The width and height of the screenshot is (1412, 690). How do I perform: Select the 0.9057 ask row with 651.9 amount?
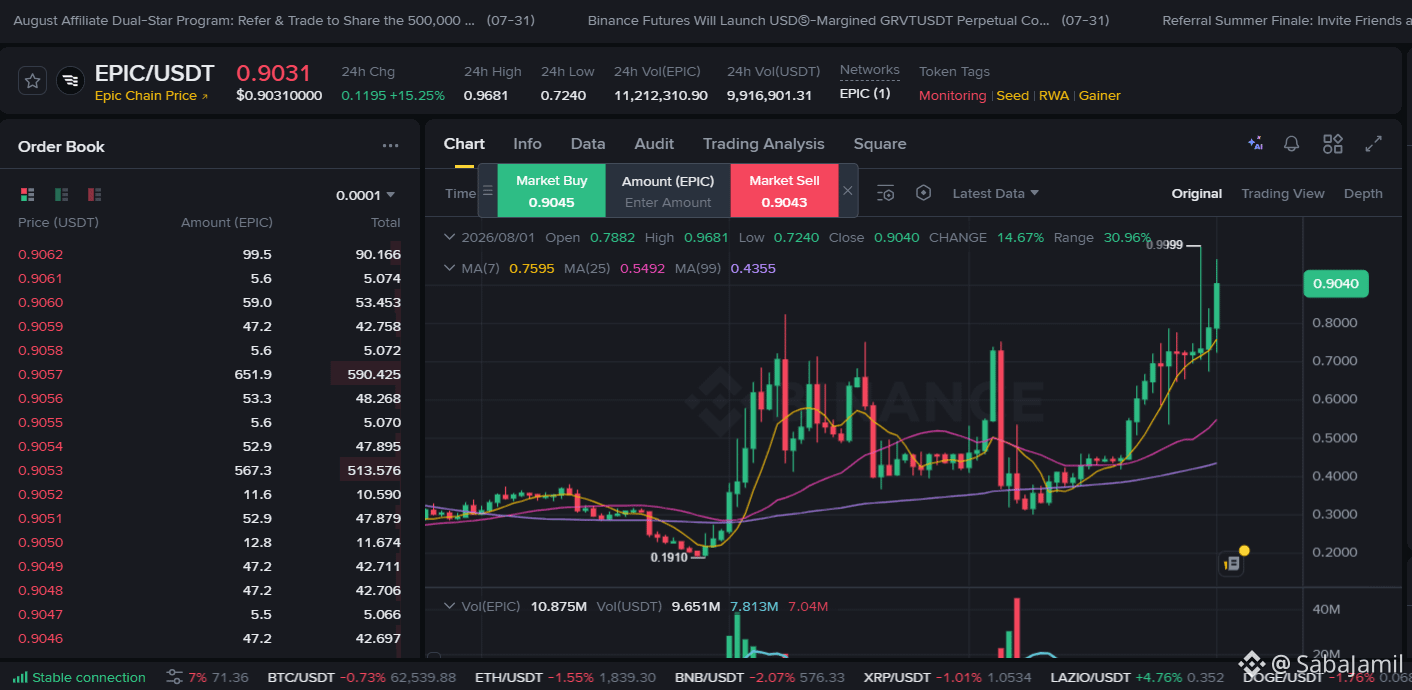coord(209,374)
